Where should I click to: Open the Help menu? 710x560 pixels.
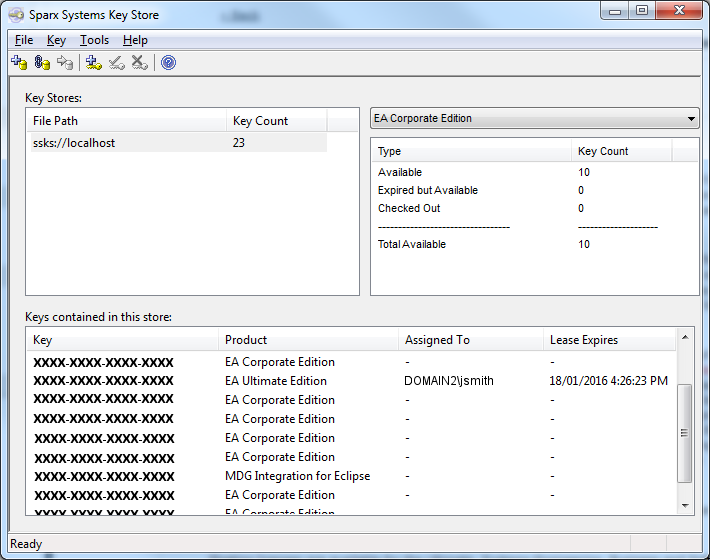tap(135, 40)
